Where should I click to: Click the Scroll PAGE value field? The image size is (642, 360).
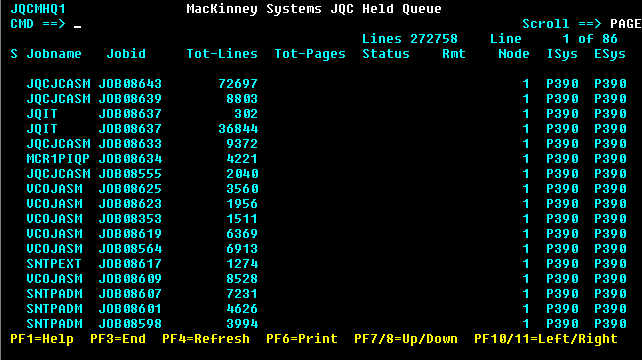(626, 24)
